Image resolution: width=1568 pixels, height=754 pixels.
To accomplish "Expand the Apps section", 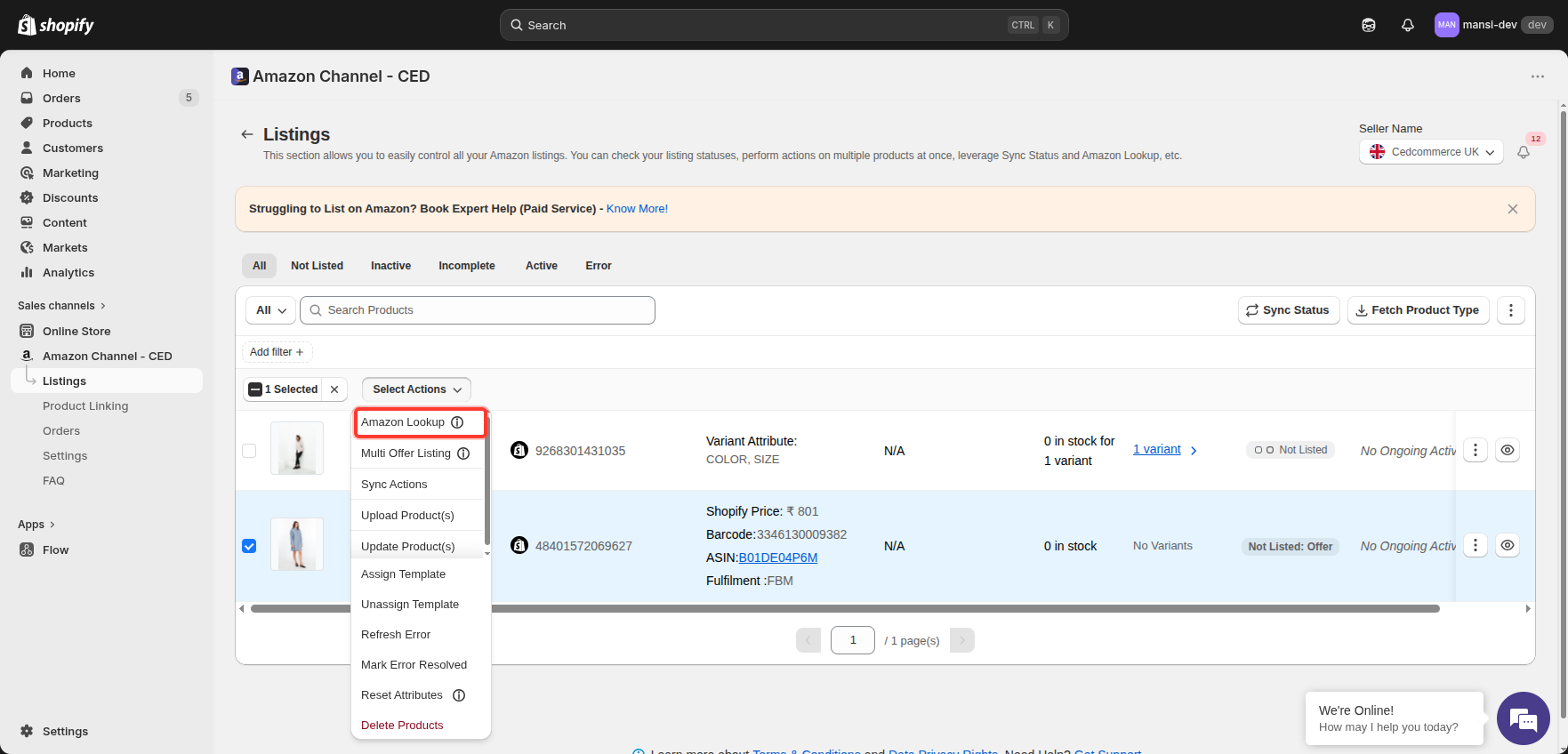I will click(x=36, y=525).
